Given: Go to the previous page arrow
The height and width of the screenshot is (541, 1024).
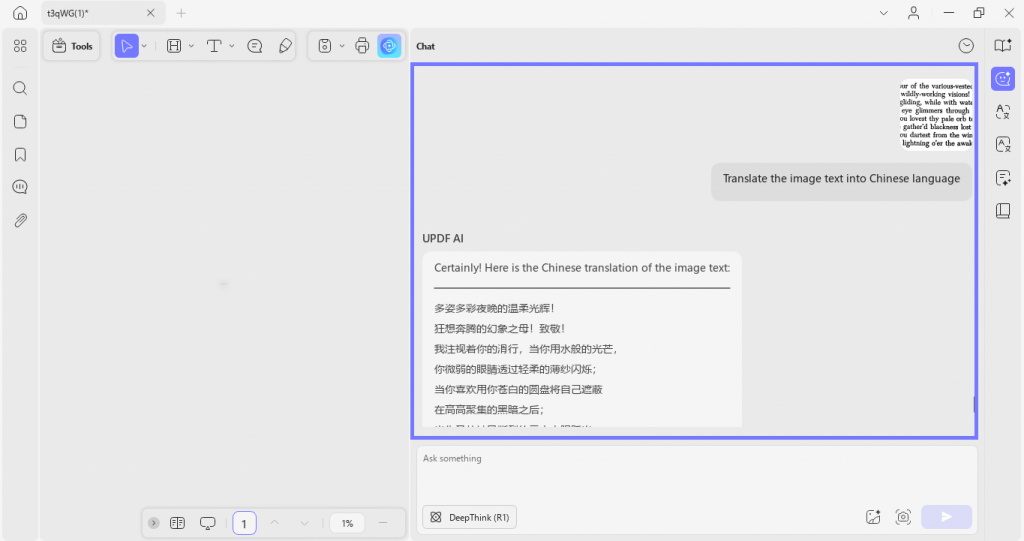Looking at the screenshot, I should (x=275, y=523).
